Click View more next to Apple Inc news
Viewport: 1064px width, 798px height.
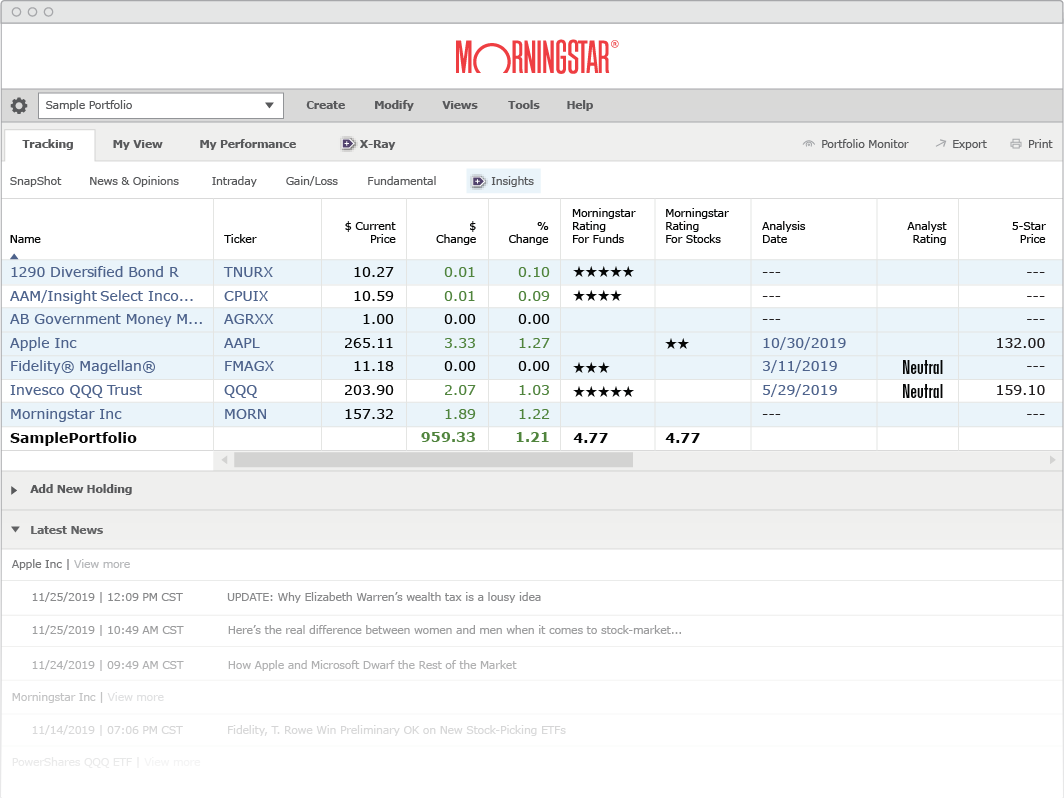pyautogui.click(x=102, y=564)
